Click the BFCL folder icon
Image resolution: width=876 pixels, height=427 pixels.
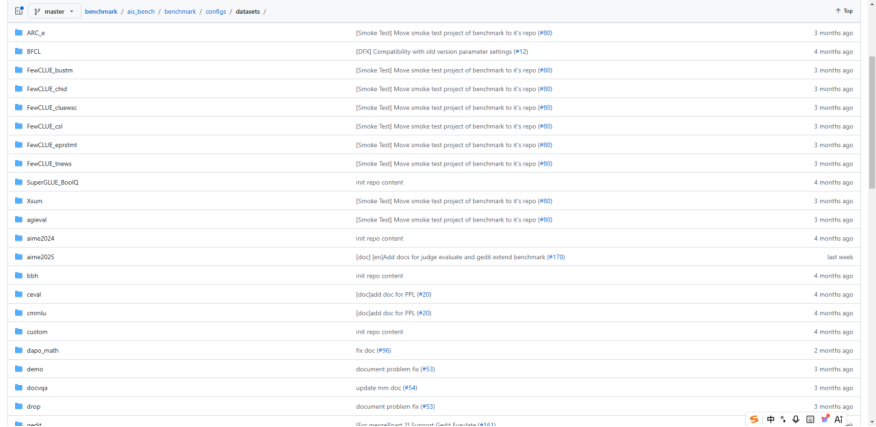pyautogui.click(x=18, y=51)
